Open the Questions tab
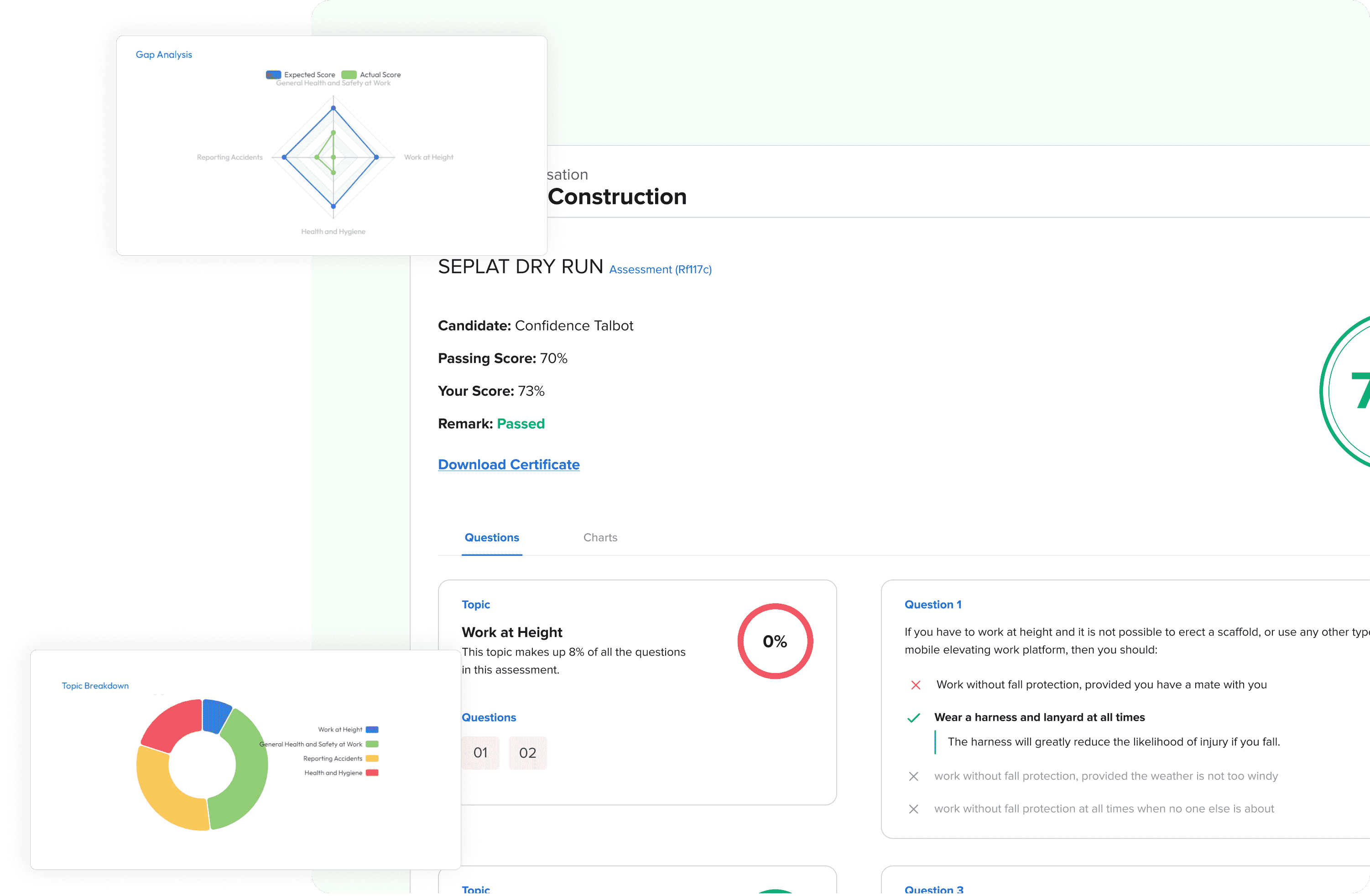The height and width of the screenshot is (896, 1370). coord(492,538)
